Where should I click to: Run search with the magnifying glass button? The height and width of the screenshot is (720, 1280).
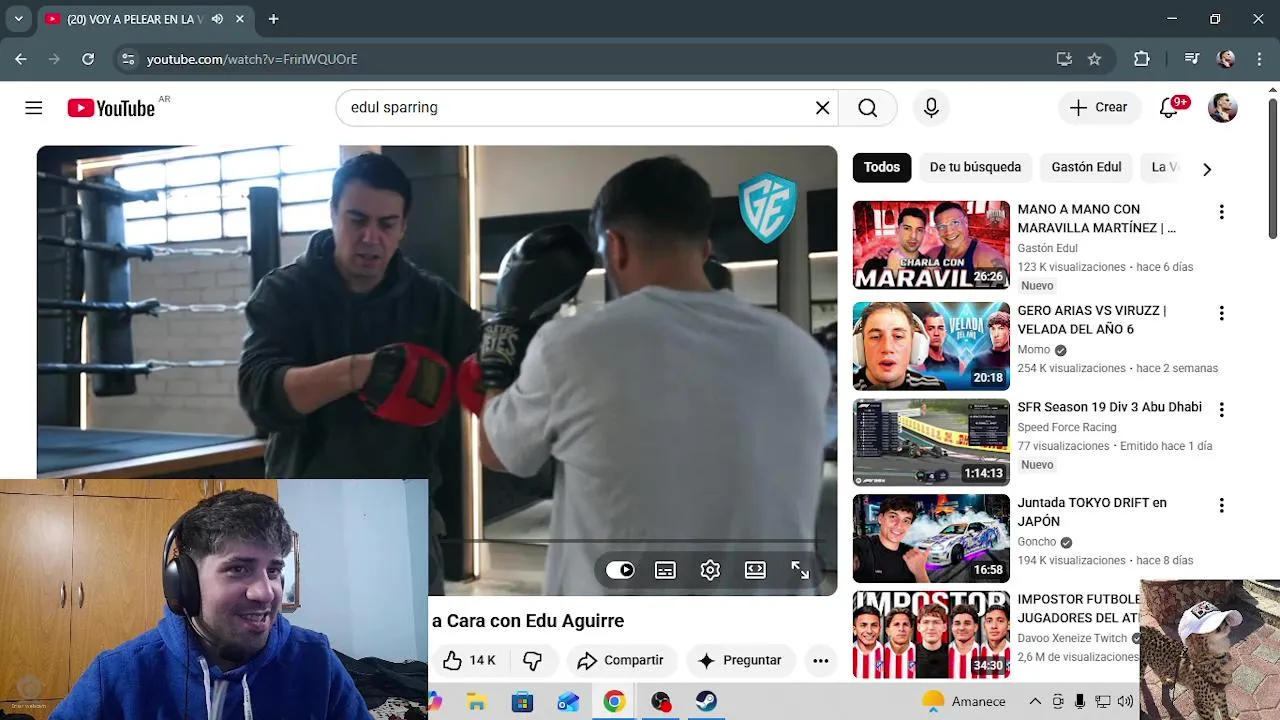[x=867, y=108]
